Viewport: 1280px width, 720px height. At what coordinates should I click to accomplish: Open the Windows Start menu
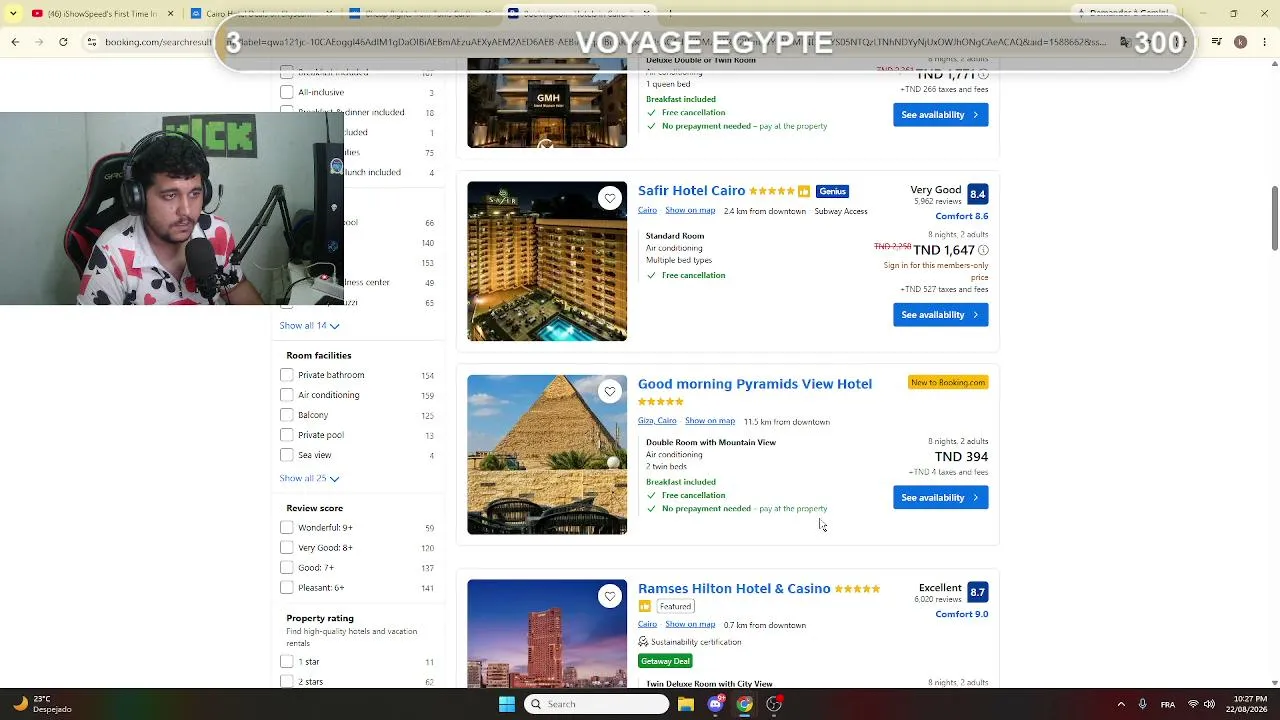[x=507, y=704]
